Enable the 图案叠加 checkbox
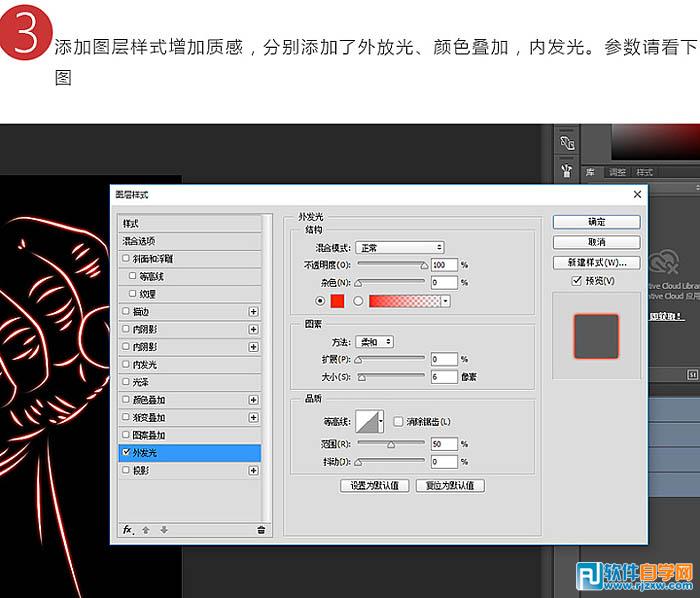The image size is (700, 598). pos(125,435)
